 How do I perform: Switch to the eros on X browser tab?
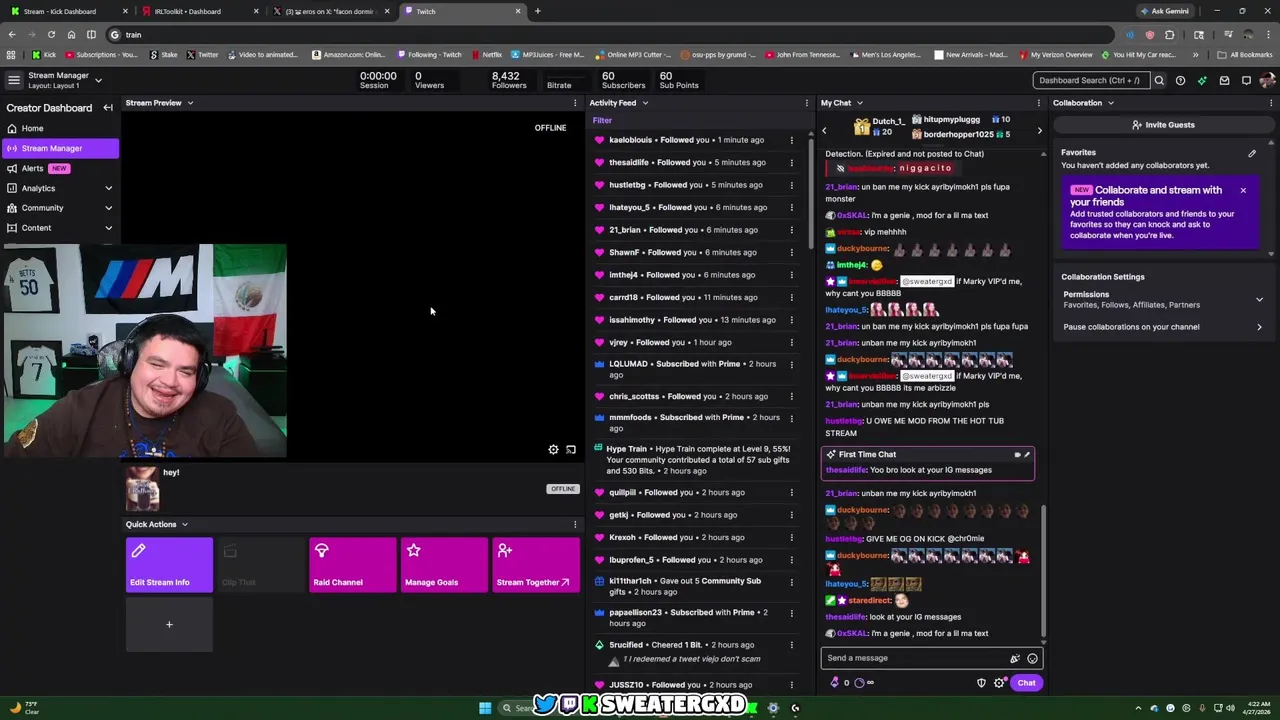coord(332,11)
